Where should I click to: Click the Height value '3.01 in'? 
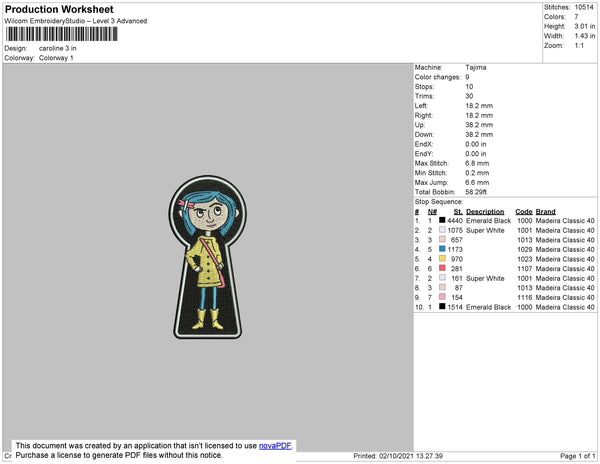click(x=584, y=26)
